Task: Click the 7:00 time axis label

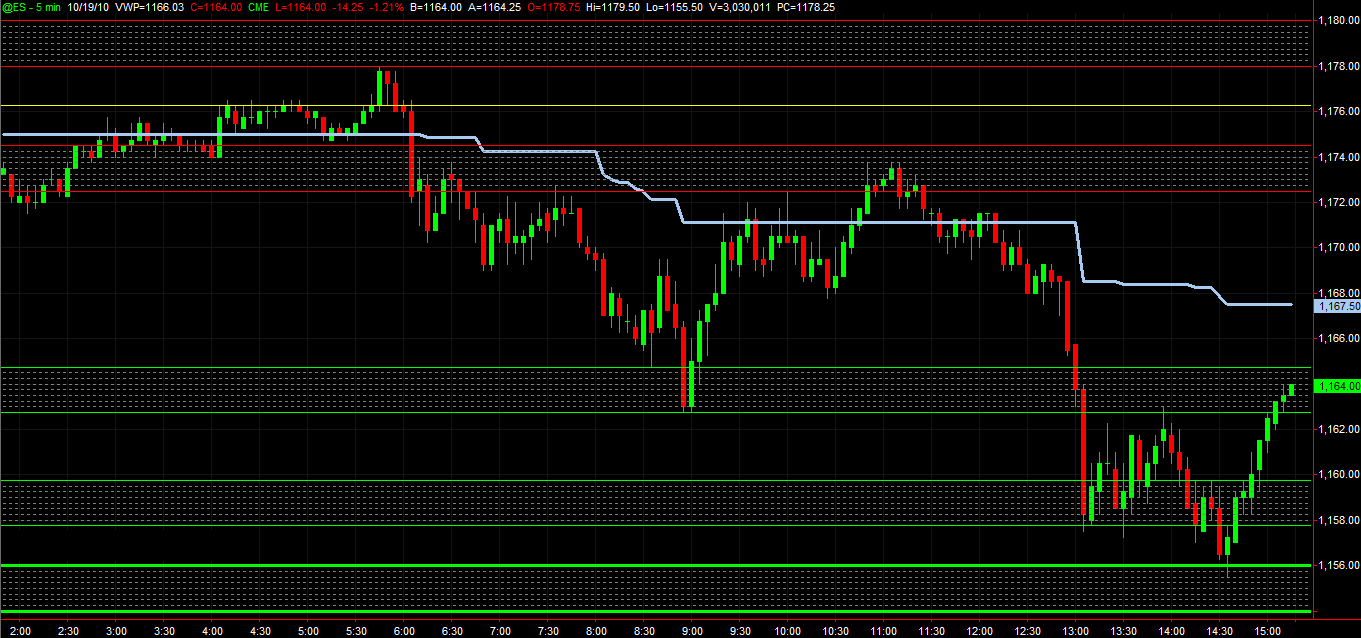Action: pyautogui.click(x=500, y=631)
